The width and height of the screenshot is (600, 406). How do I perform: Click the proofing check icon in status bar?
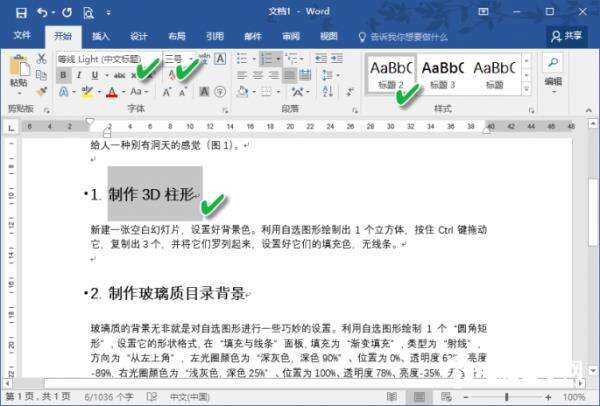click(152, 397)
